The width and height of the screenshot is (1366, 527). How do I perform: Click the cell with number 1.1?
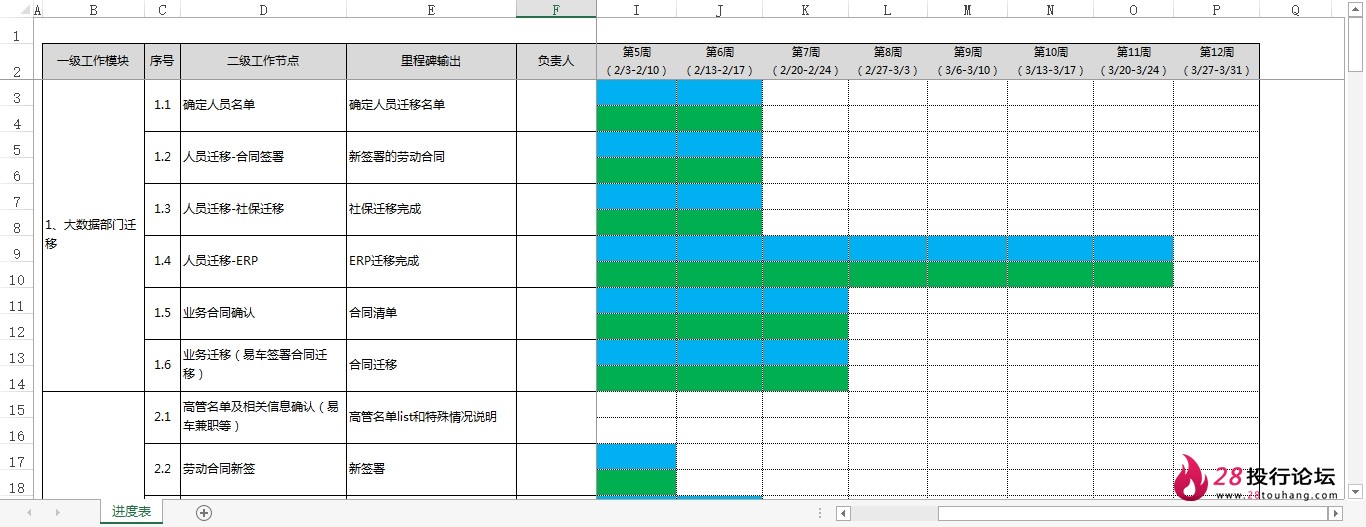[x=162, y=105]
